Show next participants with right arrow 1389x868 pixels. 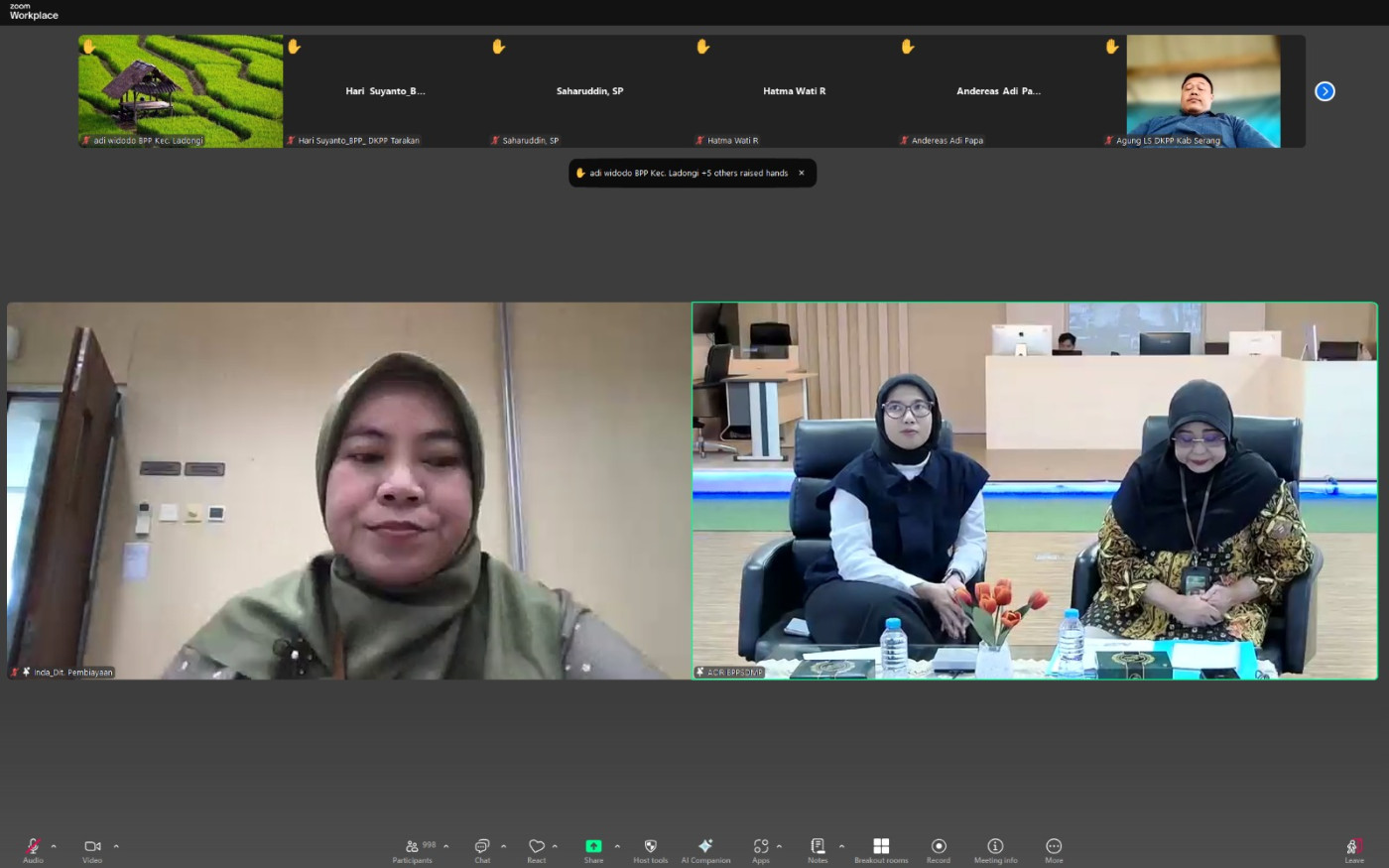(x=1325, y=91)
